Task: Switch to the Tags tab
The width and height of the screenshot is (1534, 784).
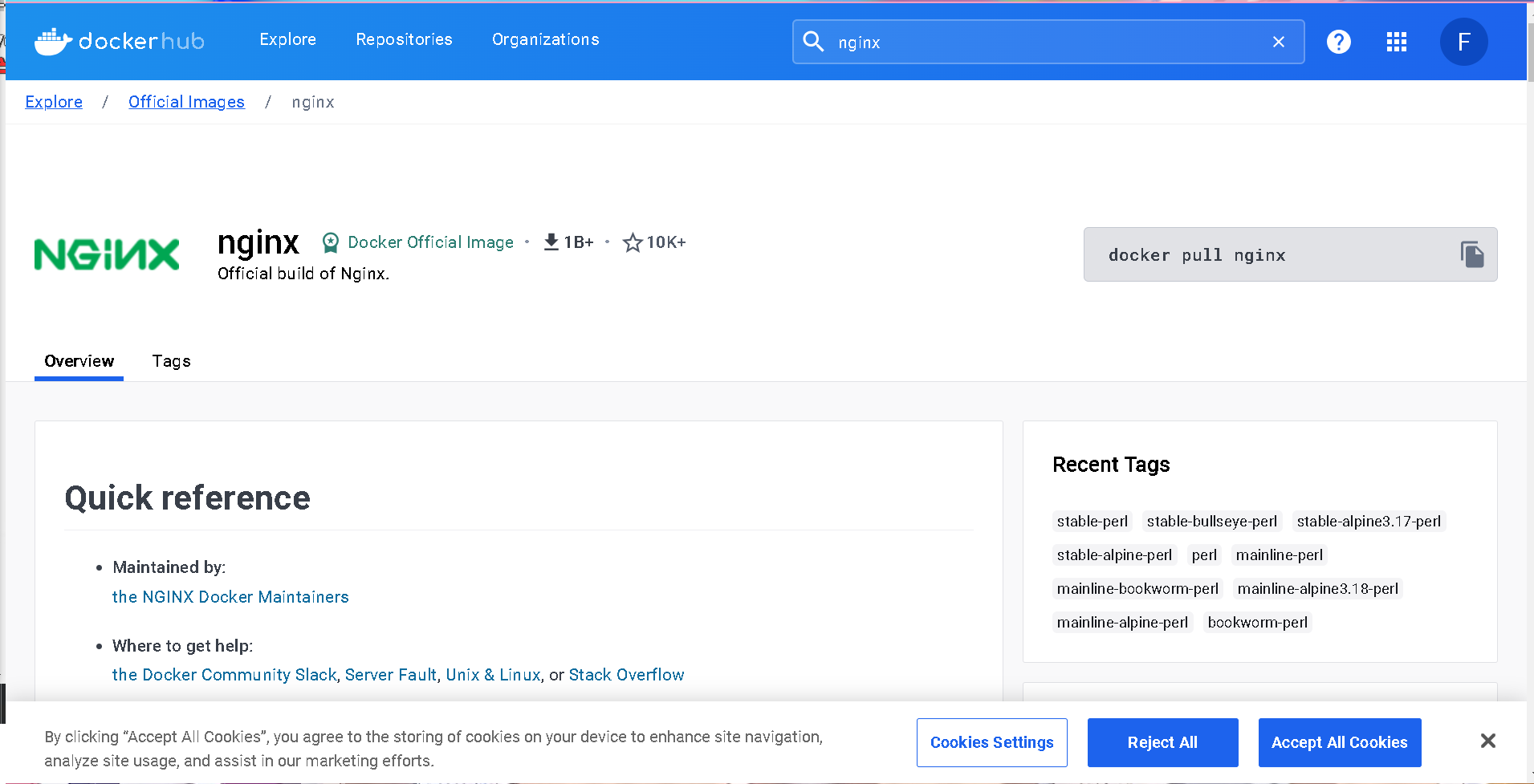Action: pyautogui.click(x=171, y=361)
